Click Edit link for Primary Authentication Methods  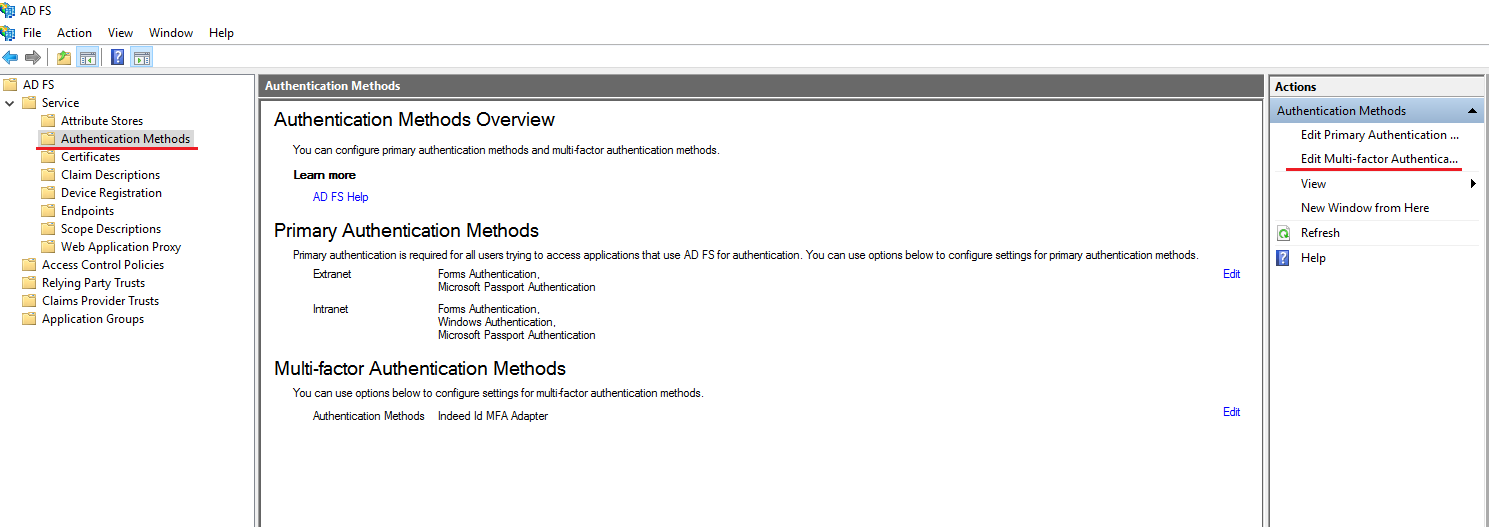(1231, 274)
